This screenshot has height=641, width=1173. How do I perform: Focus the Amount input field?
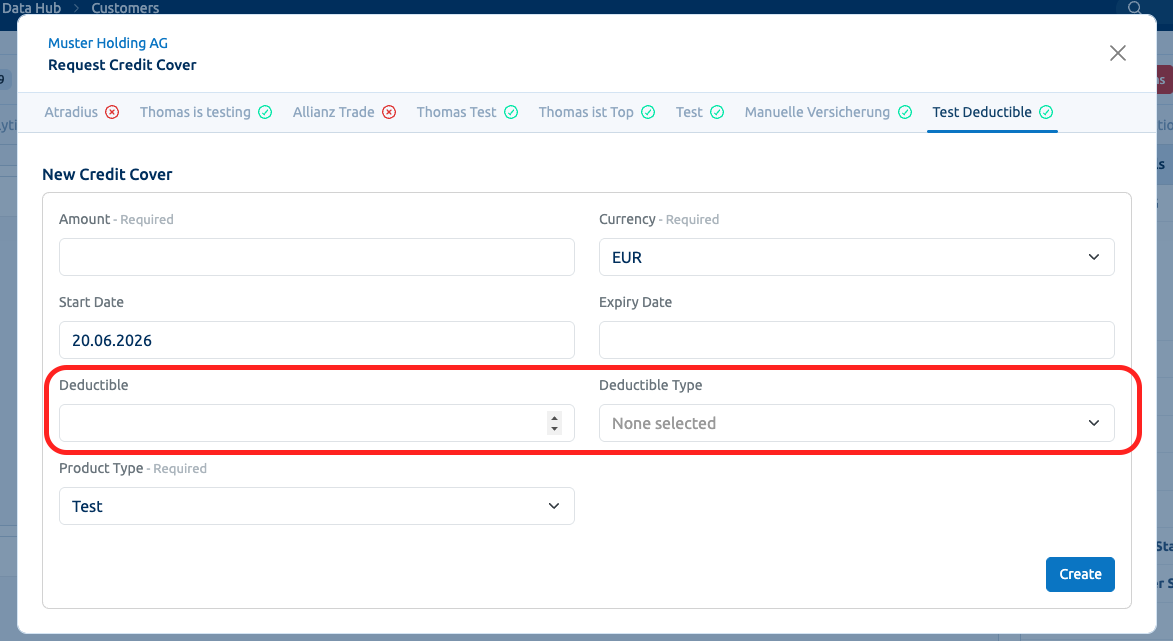pos(316,257)
